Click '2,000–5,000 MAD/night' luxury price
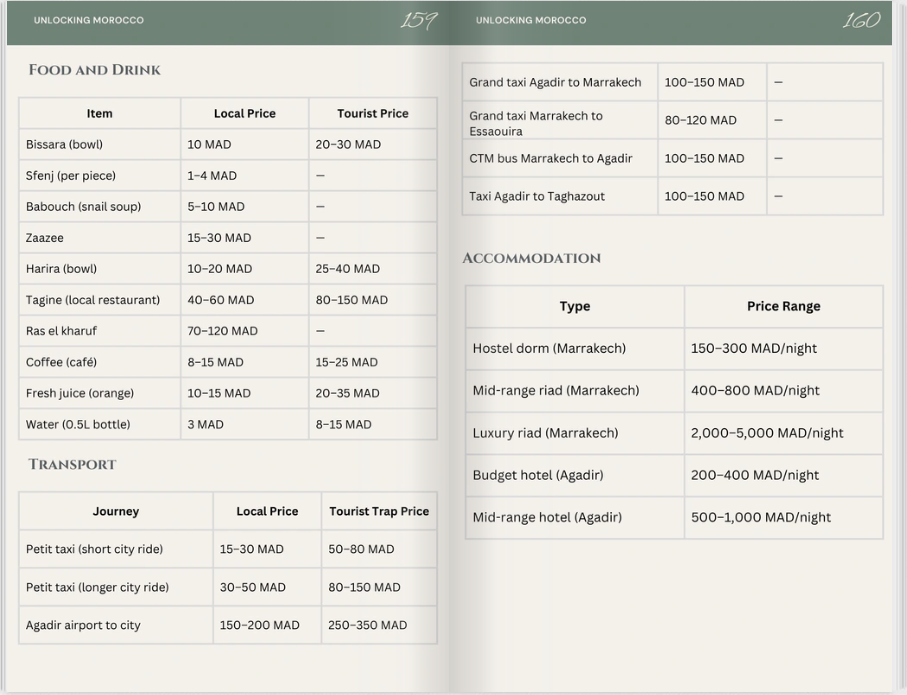Viewport: 907px width, 695px height. pos(767,433)
